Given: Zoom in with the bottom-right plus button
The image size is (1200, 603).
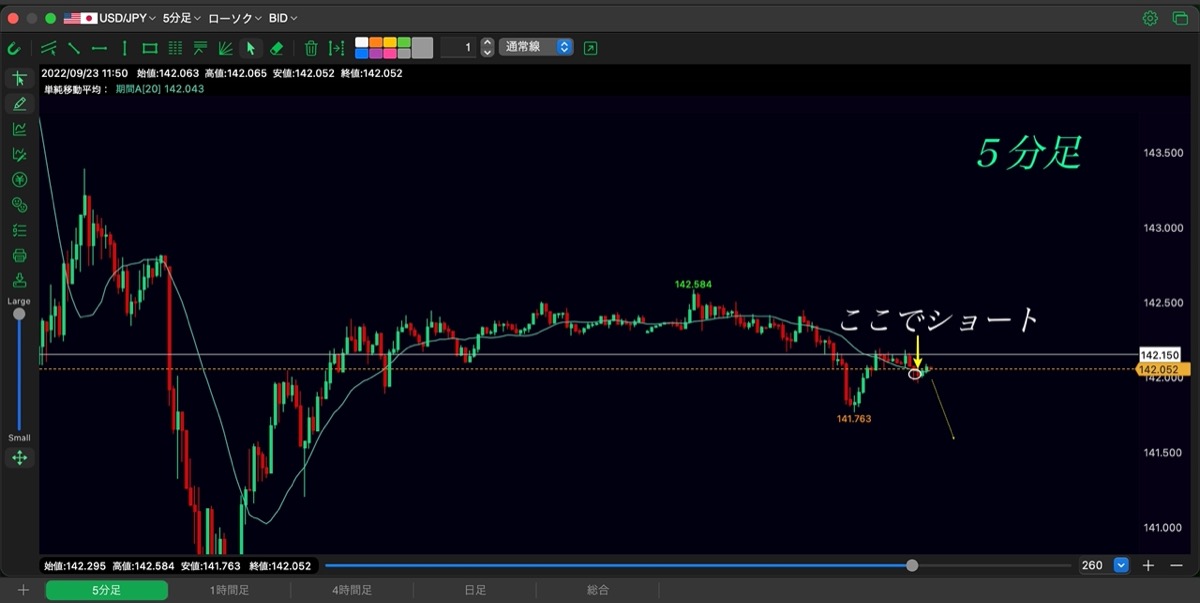Looking at the screenshot, I should 1148,565.
